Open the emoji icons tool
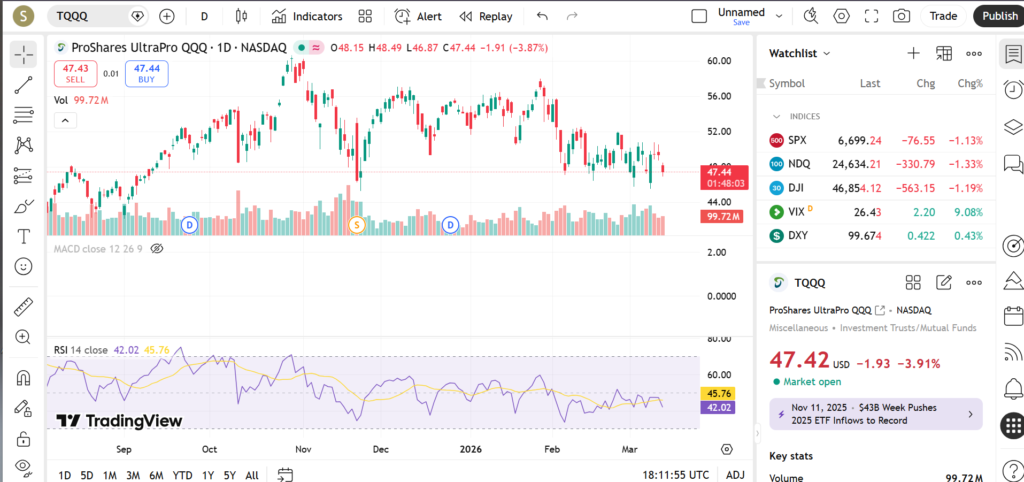Viewport: 1024px width, 482px height. click(x=24, y=267)
